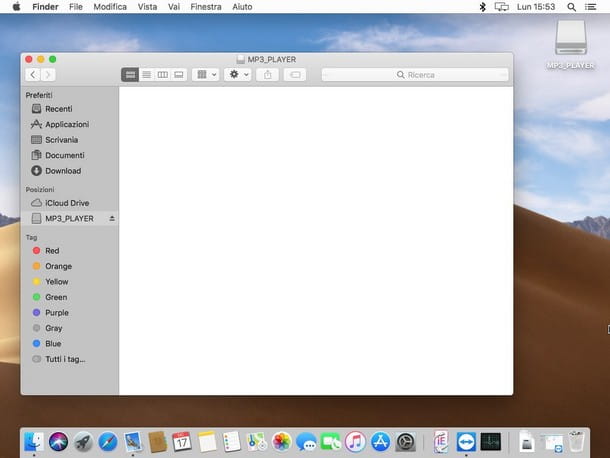Open the group-by arrangement dropdown
This screenshot has height=458, width=610.
(206, 75)
